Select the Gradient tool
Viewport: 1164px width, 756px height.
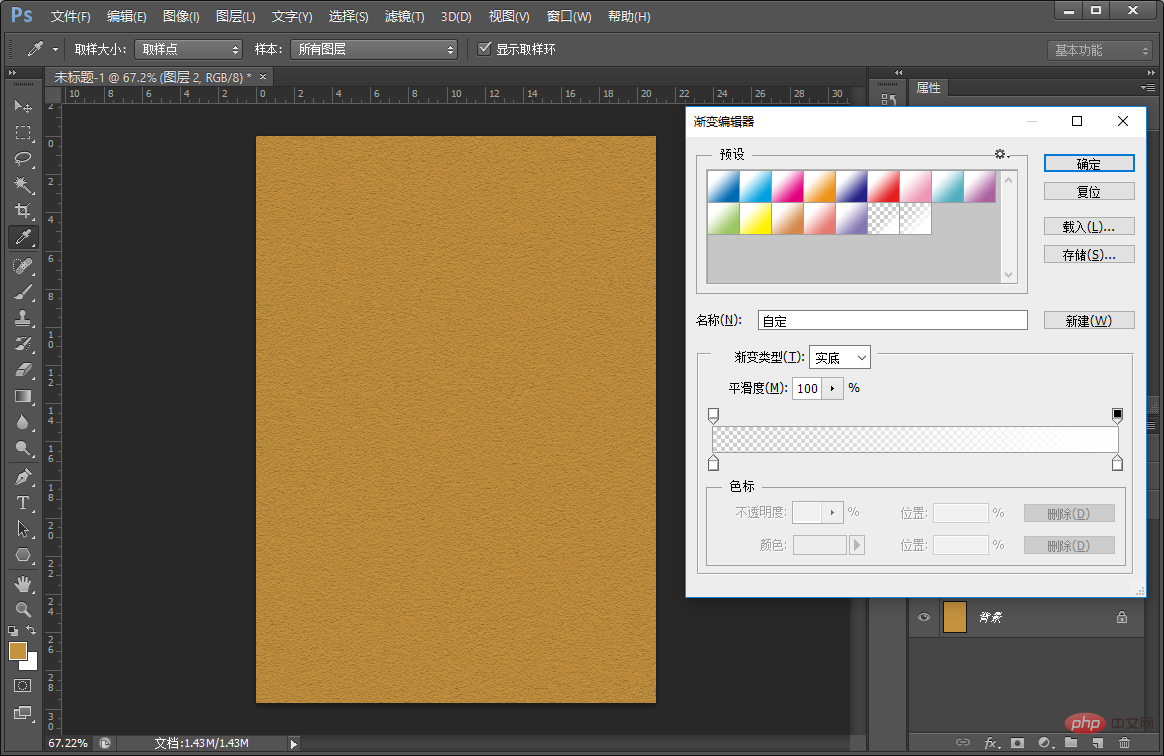click(23, 396)
